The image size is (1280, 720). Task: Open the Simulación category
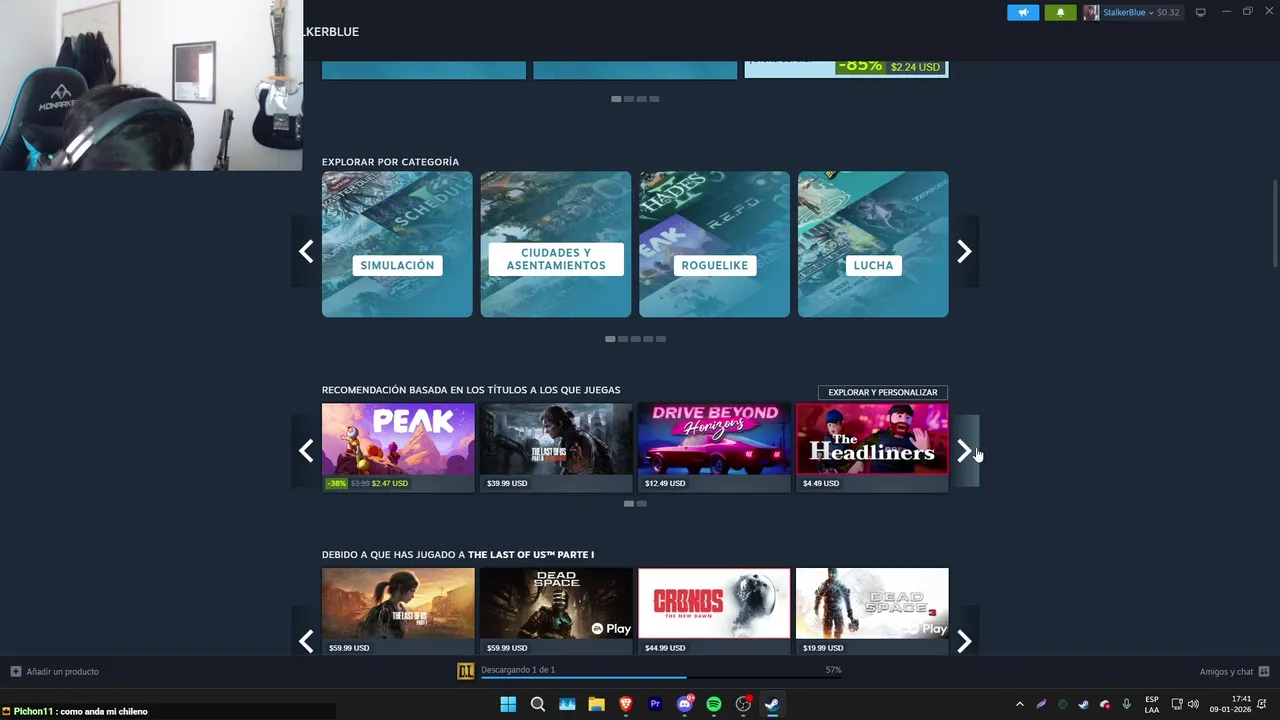tap(397, 244)
